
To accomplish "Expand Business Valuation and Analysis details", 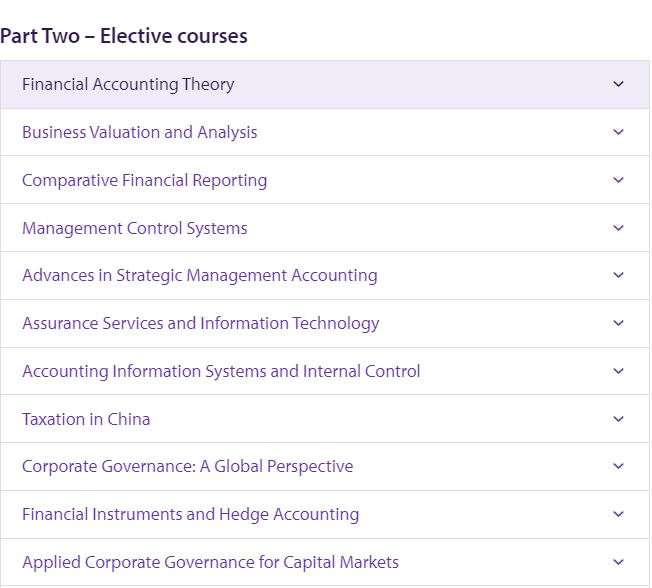I will 139,132.
